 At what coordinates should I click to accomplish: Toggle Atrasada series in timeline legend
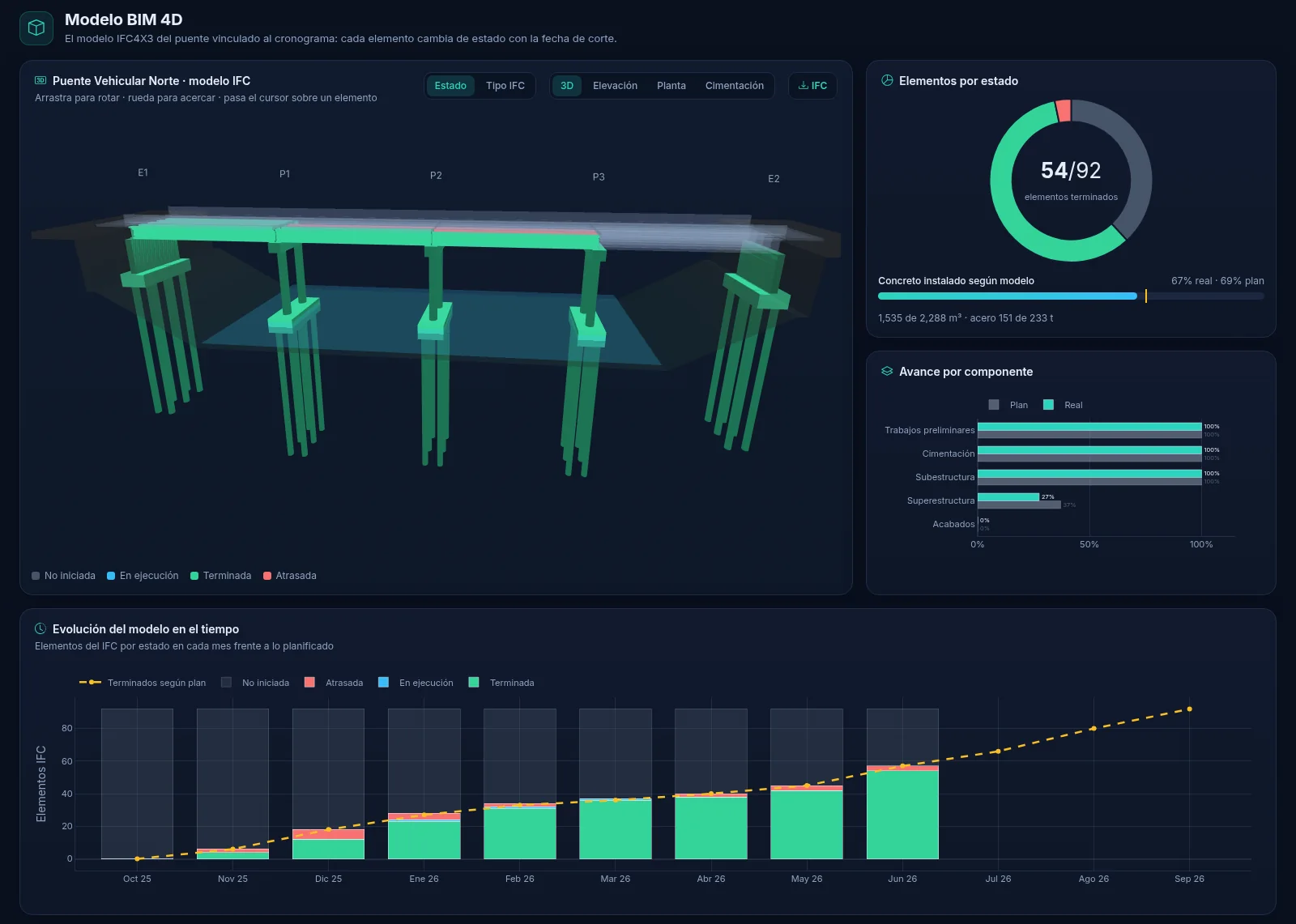click(x=334, y=683)
